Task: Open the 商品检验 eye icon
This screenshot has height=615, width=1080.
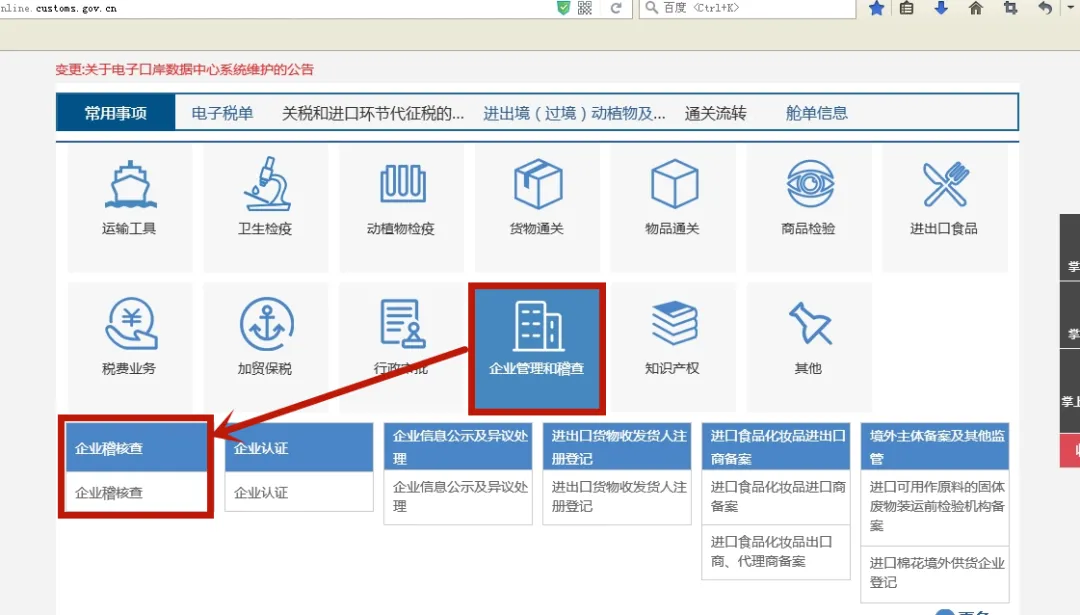Action: click(x=810, y=184)
